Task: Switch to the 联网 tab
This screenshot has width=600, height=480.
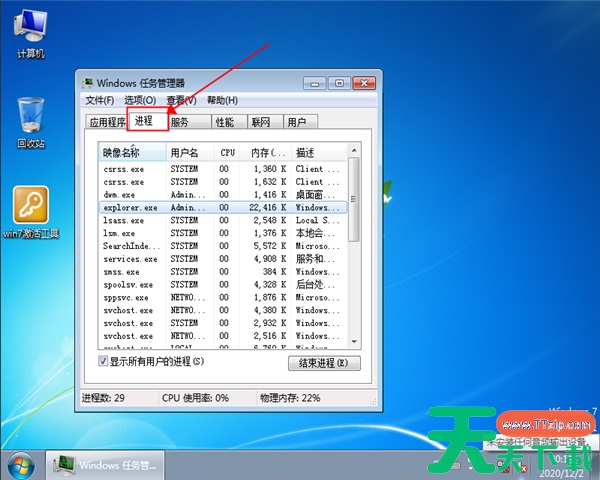Action: [x=261, y=122]
